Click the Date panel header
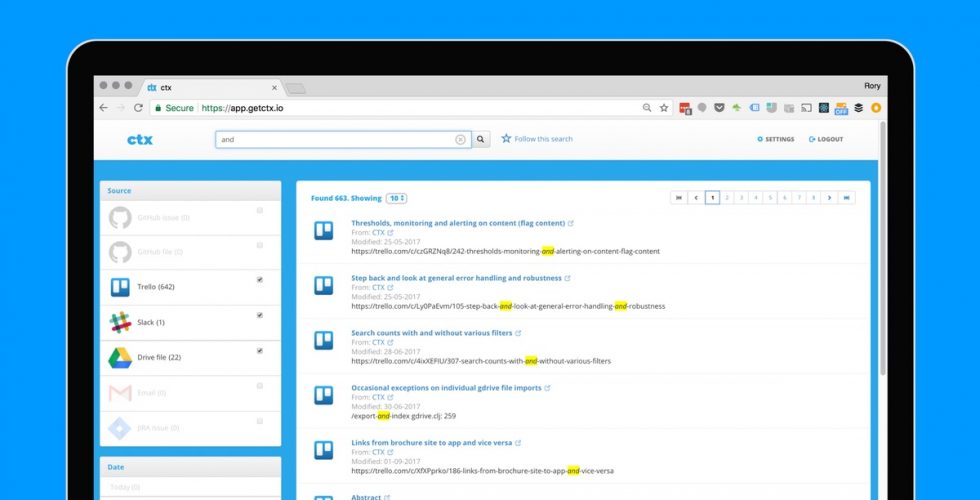The width and height of the screenshot is (980, 500). click(191, 467)
